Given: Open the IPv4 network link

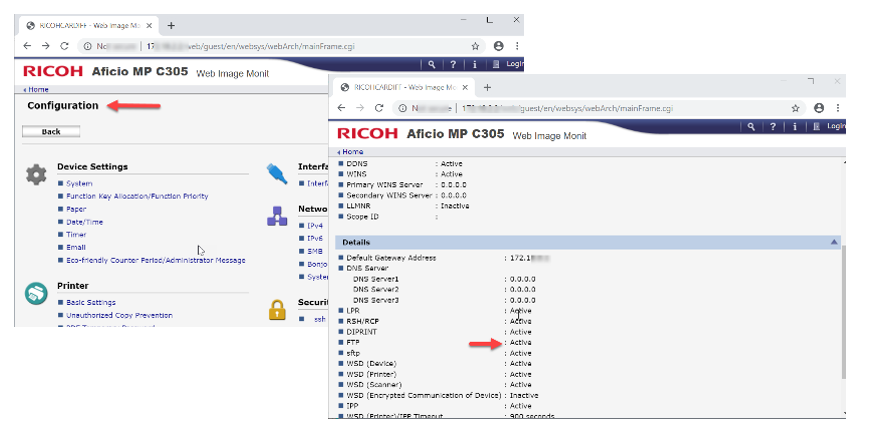Looking at the screenshot, I should pyautogui.click(x=315, y=226).
